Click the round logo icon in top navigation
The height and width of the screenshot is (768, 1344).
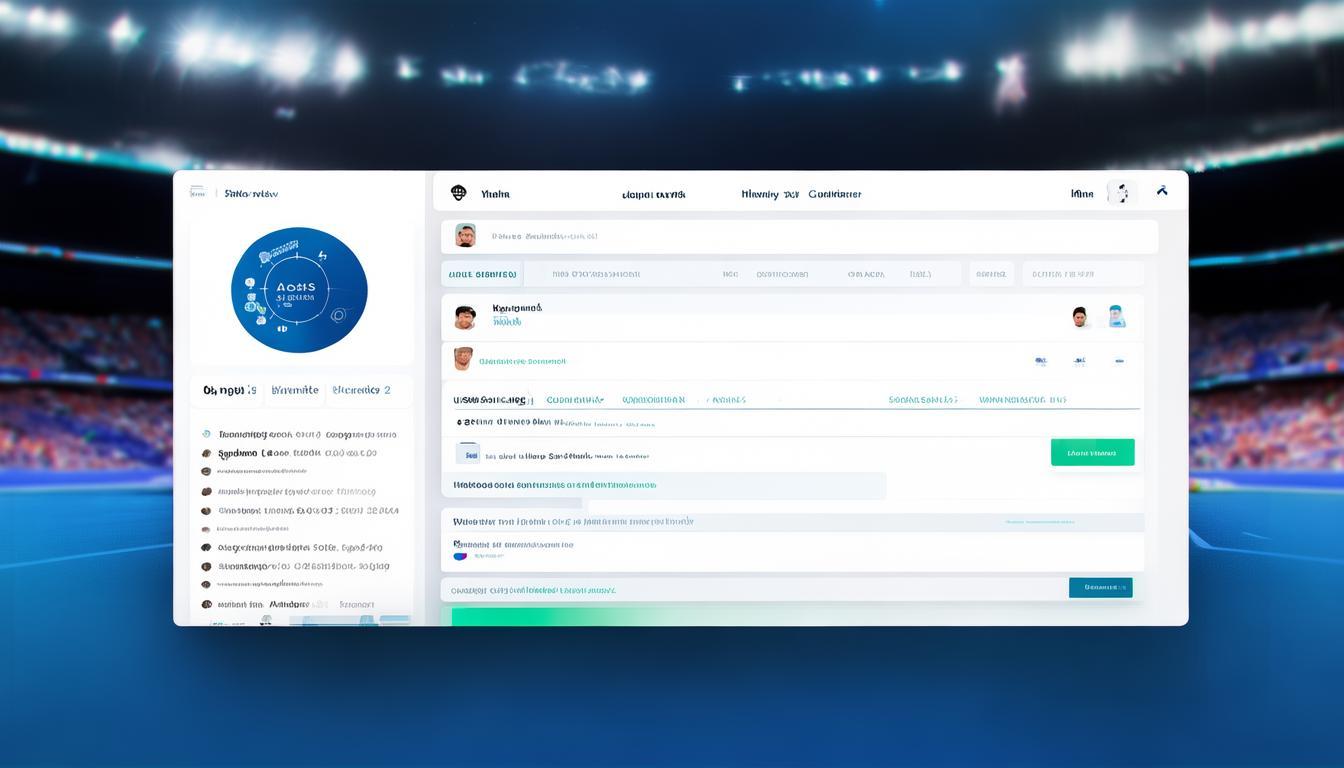[459, 193]
